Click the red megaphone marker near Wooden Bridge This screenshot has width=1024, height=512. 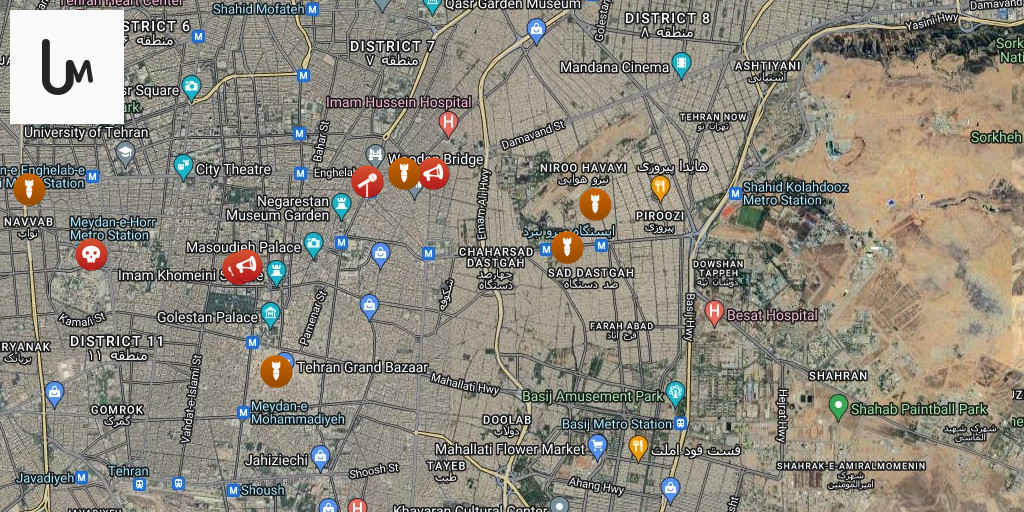coord(433,174)
